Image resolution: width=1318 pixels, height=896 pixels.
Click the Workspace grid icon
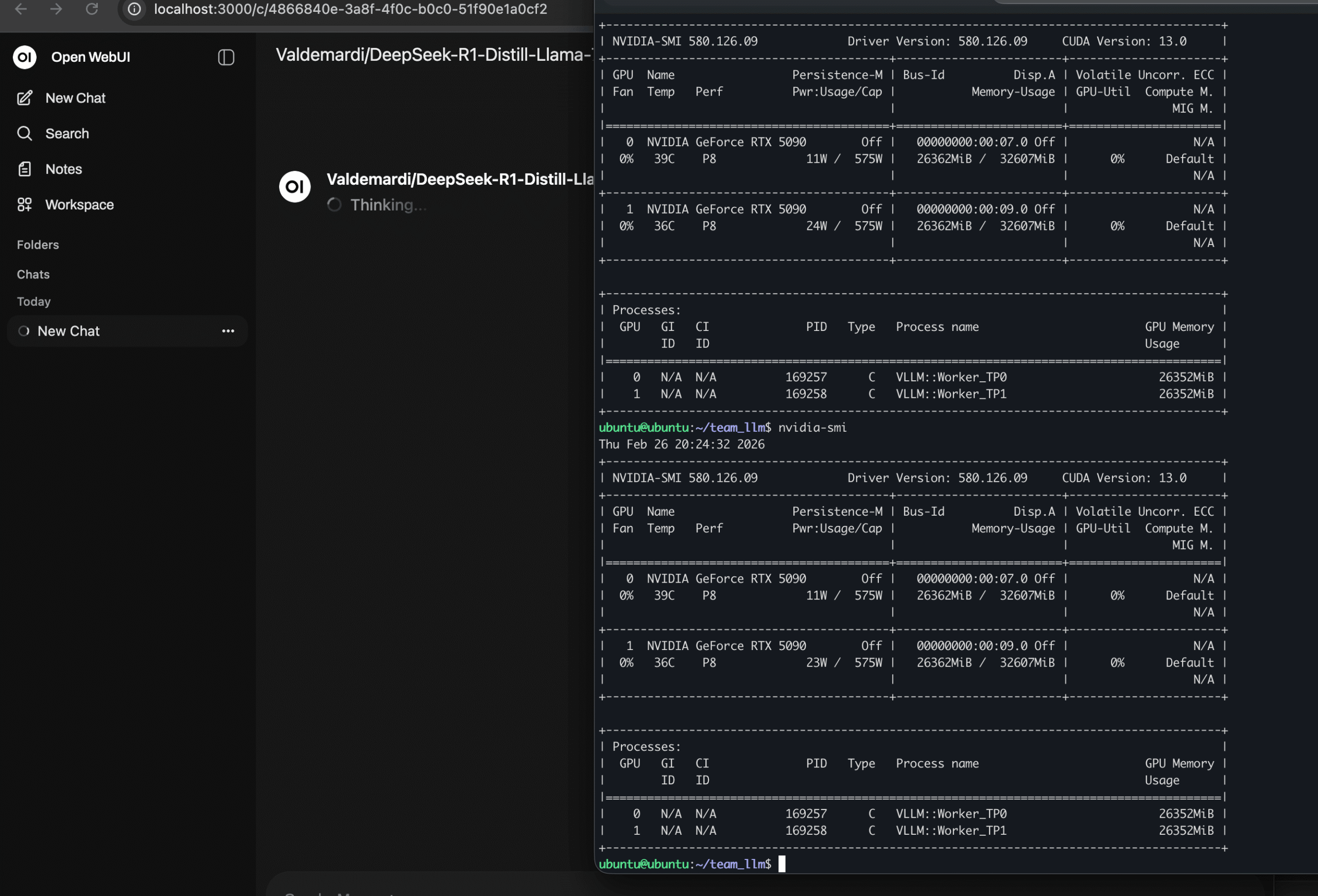coord(24,205)
